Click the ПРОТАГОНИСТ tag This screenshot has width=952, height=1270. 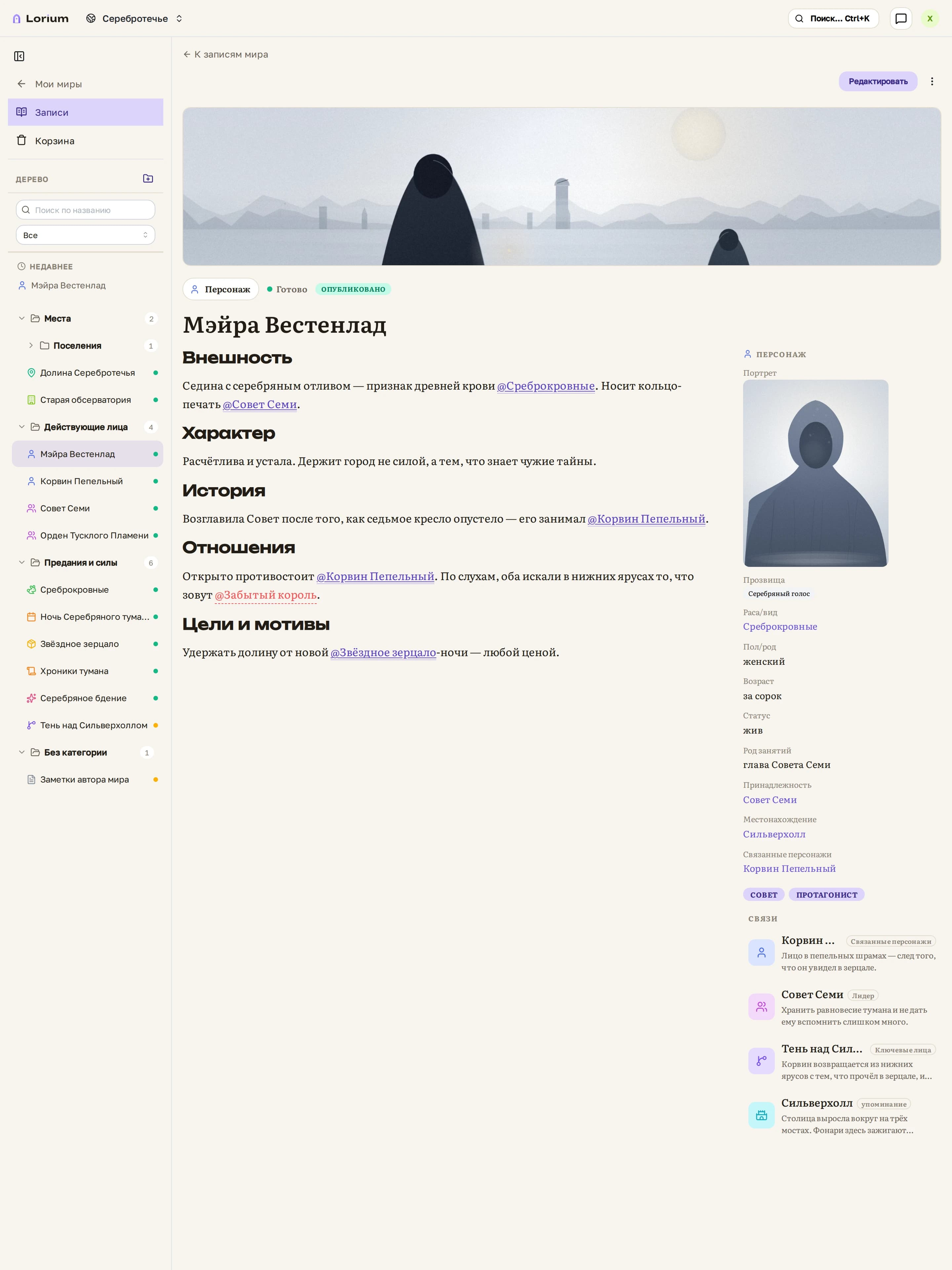(826, 895)
